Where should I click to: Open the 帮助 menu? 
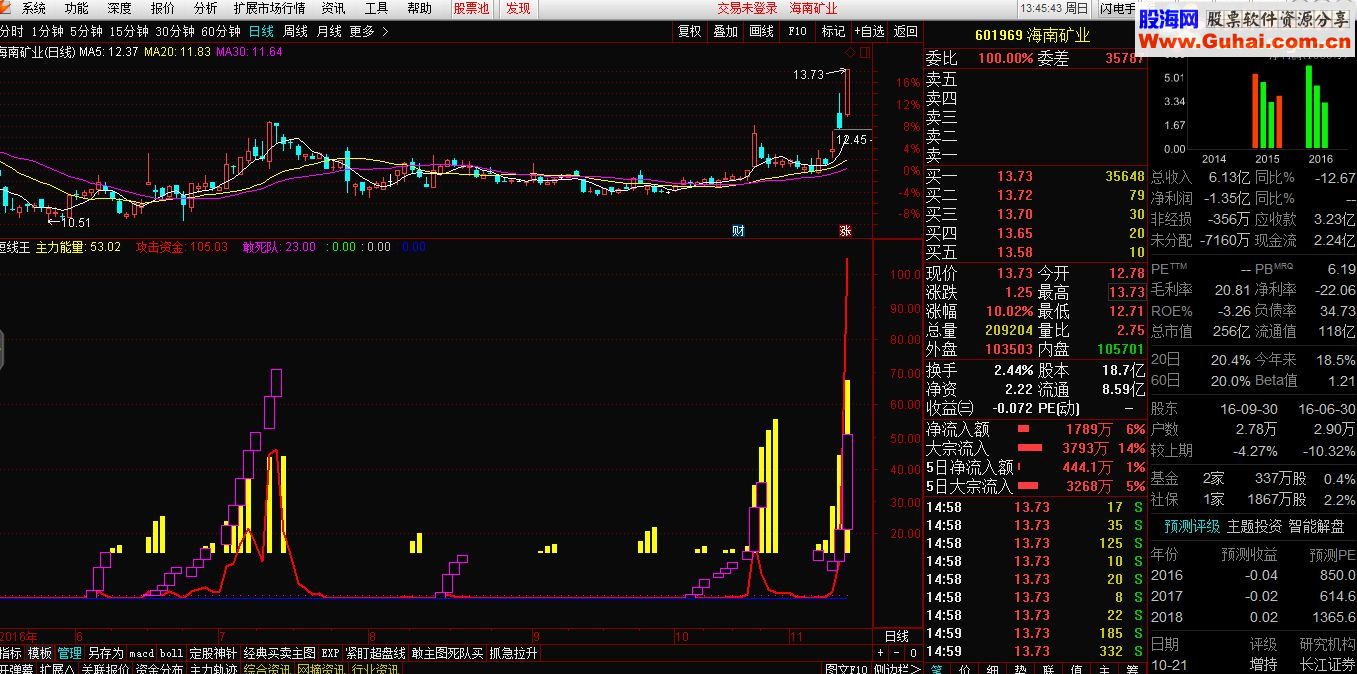[x=420, y=8]
